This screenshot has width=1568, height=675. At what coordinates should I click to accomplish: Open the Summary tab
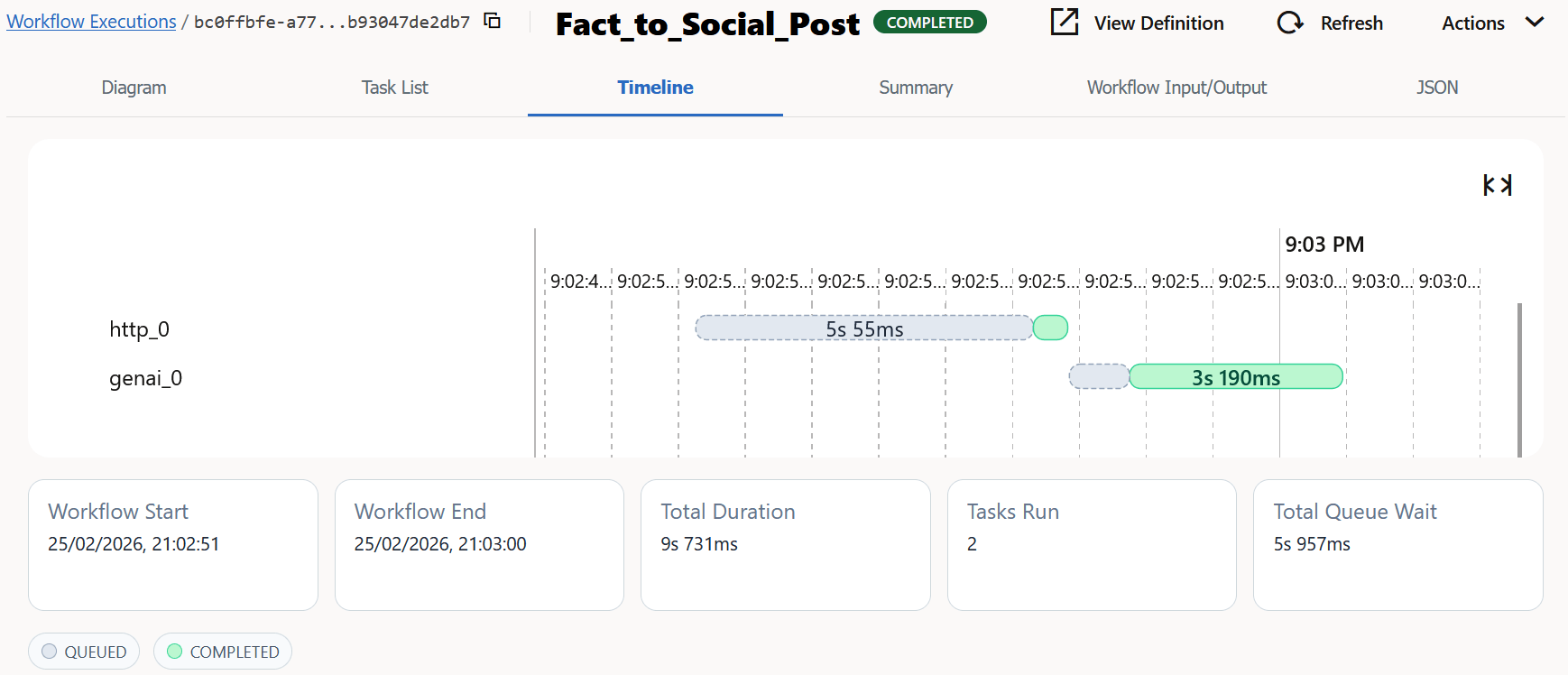[x=916, y=88]
